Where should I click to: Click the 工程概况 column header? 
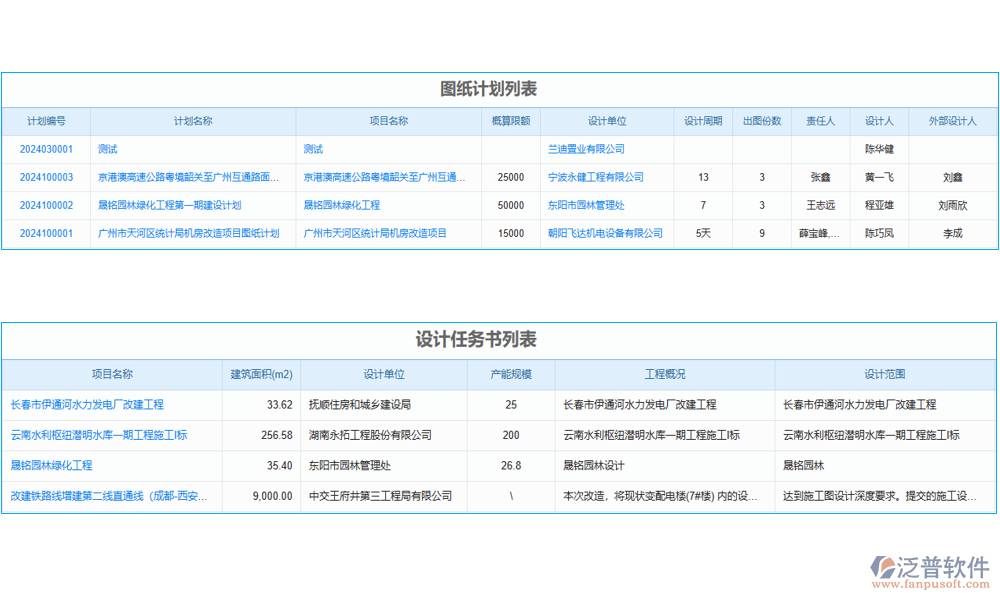pos(665,375)
